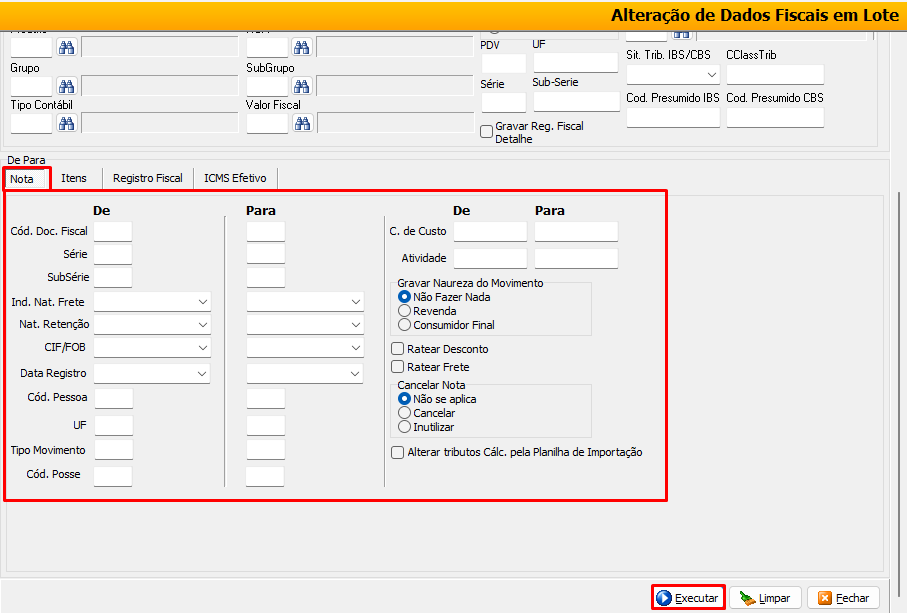Click the binoculars search icon beside Grupo

tap(67, 86)
